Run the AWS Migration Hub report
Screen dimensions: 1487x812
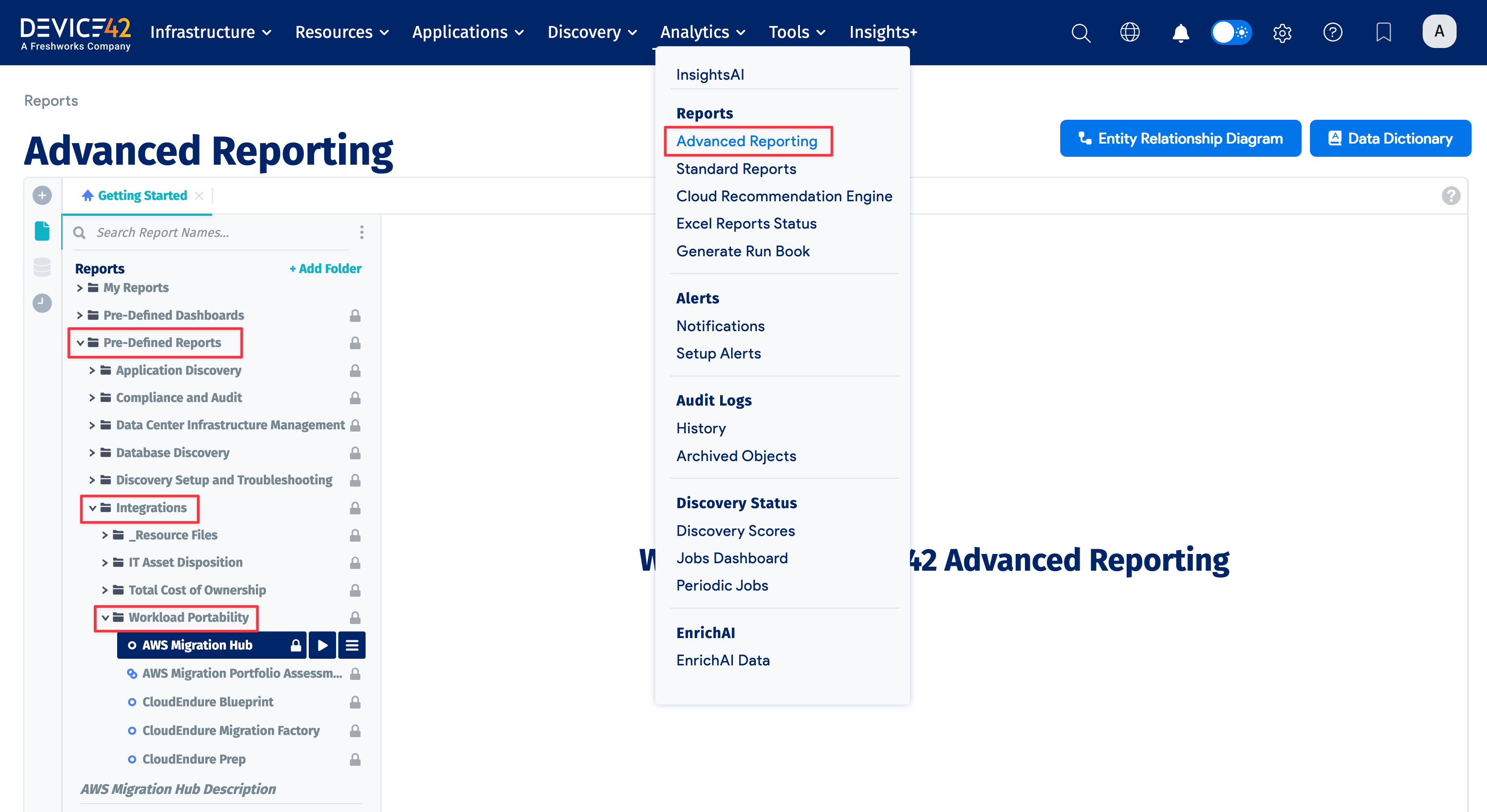pos(323,645)
